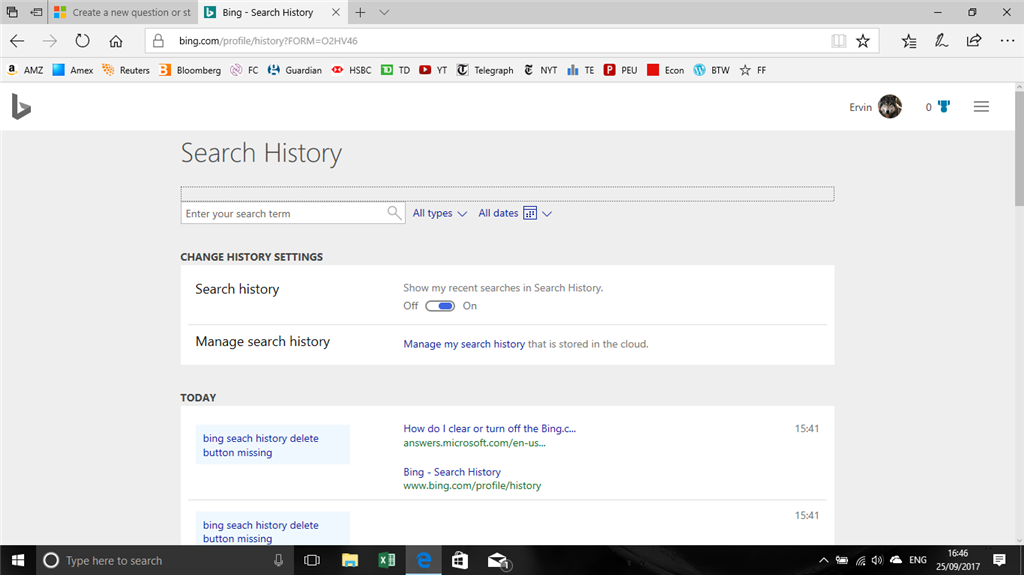Refresh the page
Viewport: 1024px width, 575px height.
(82, 41)
